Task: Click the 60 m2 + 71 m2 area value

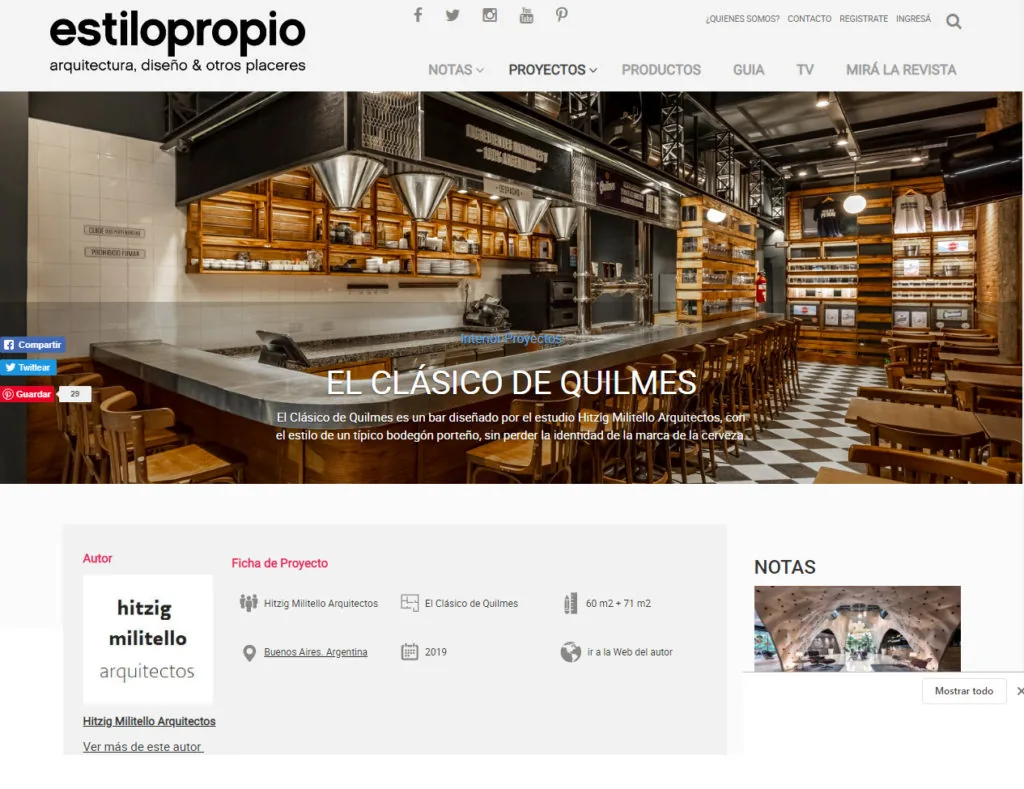Action: [618, 604]
